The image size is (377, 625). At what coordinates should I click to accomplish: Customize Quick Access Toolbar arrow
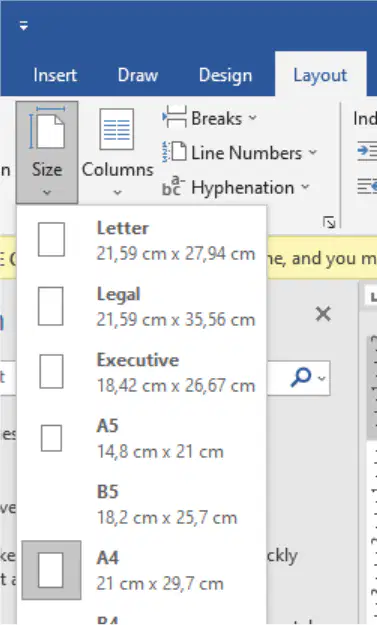(24, 26)
